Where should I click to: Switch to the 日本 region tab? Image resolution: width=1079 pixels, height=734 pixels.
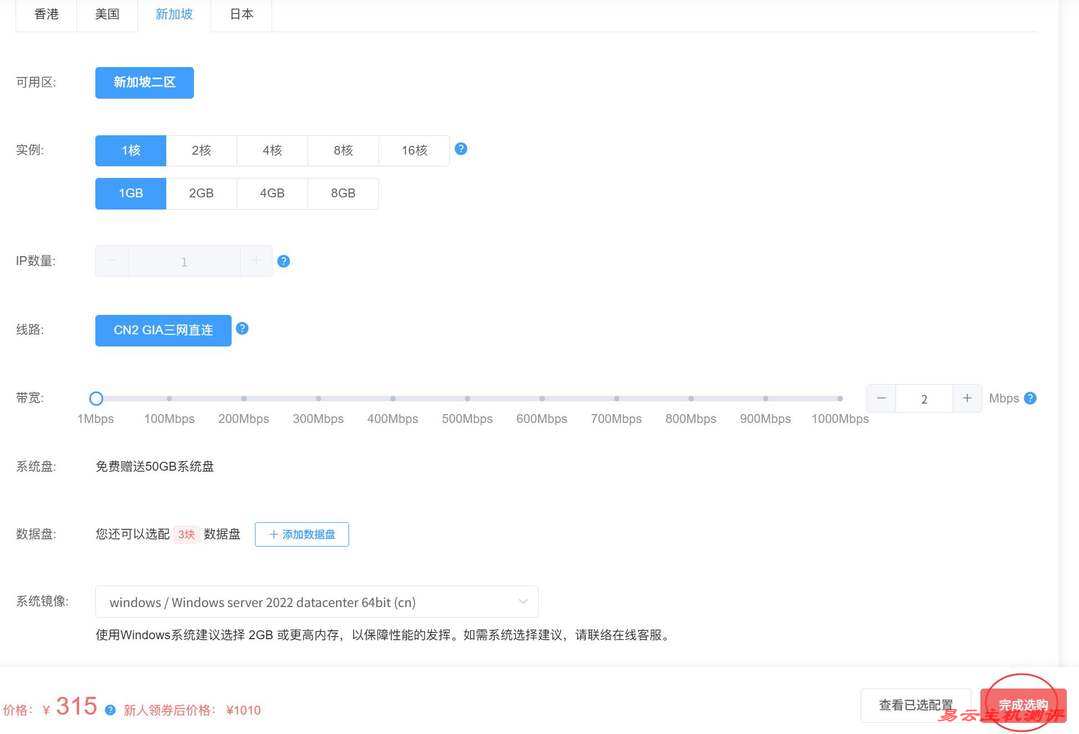tap(240, 14)
